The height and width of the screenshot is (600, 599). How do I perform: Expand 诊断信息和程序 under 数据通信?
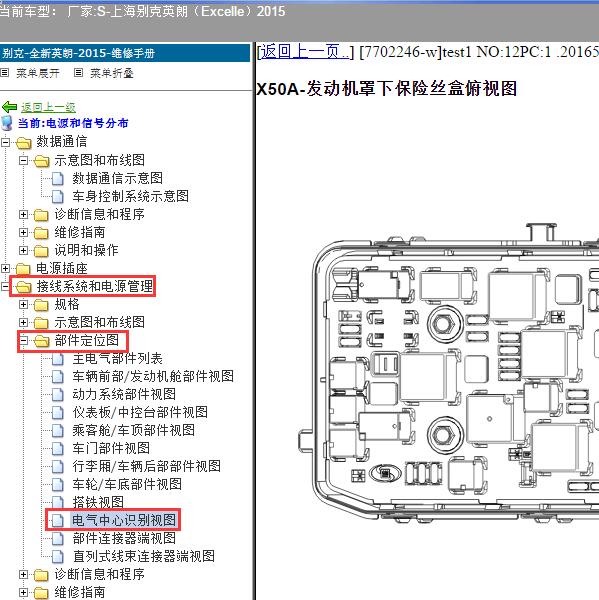click(23, 214)
